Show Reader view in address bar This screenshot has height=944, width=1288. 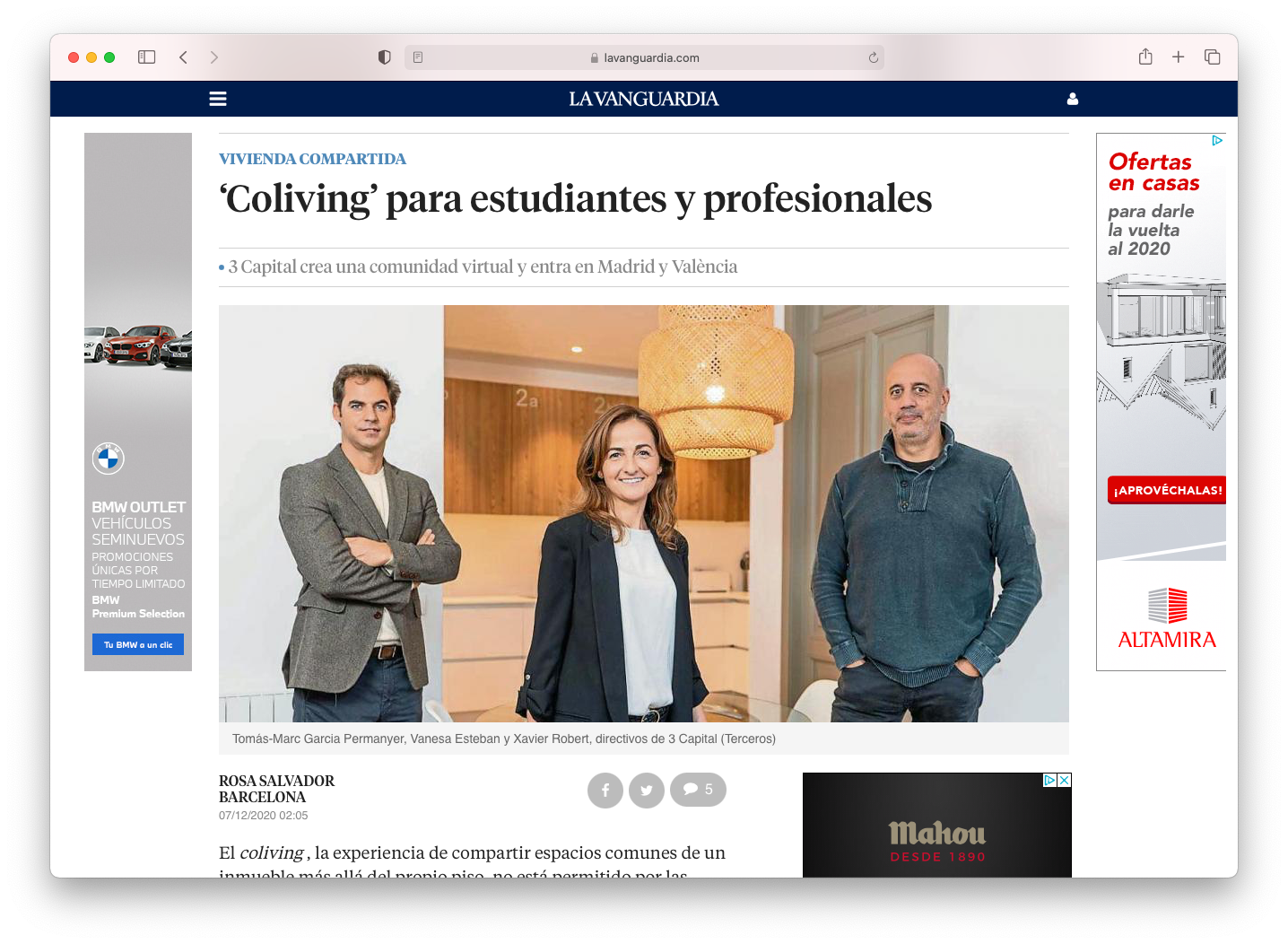click(418, 57)
